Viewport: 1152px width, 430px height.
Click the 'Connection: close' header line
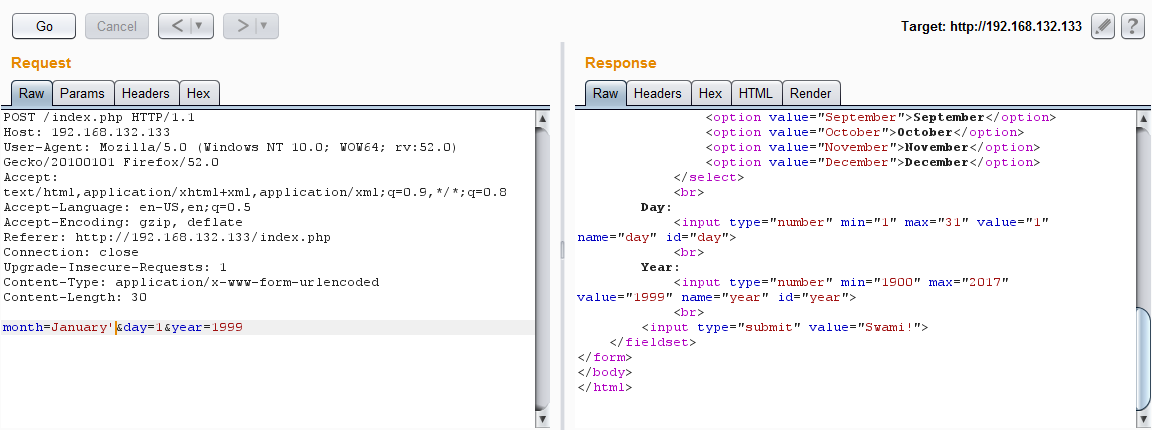pyautogui.click(x=71, y=252)
